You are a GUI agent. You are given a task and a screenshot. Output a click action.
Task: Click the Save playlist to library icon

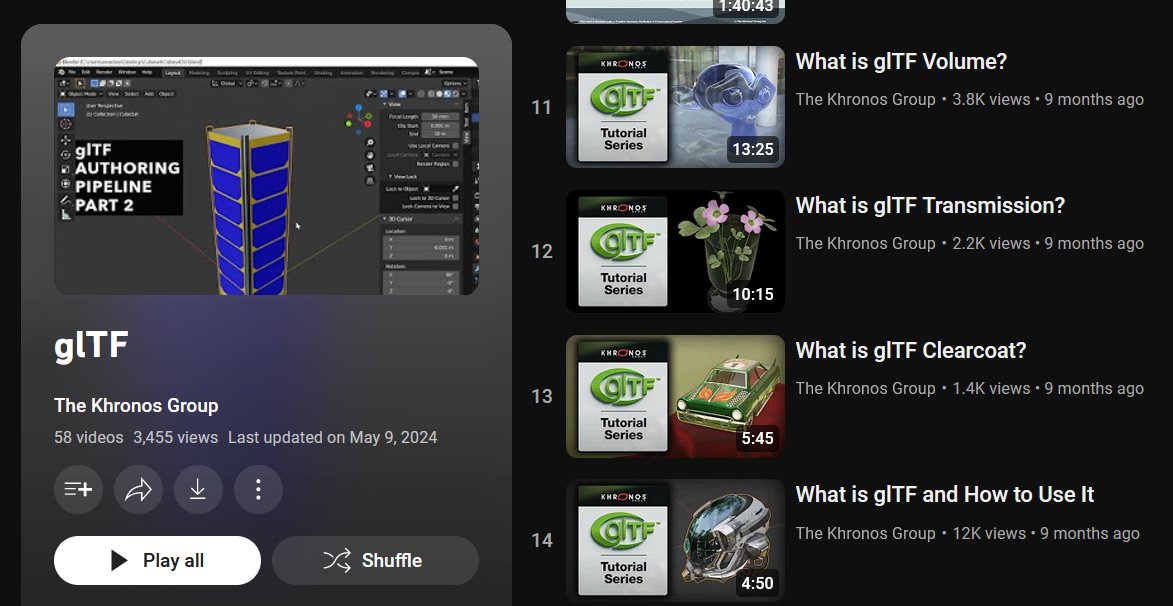(x=79, y=489)
